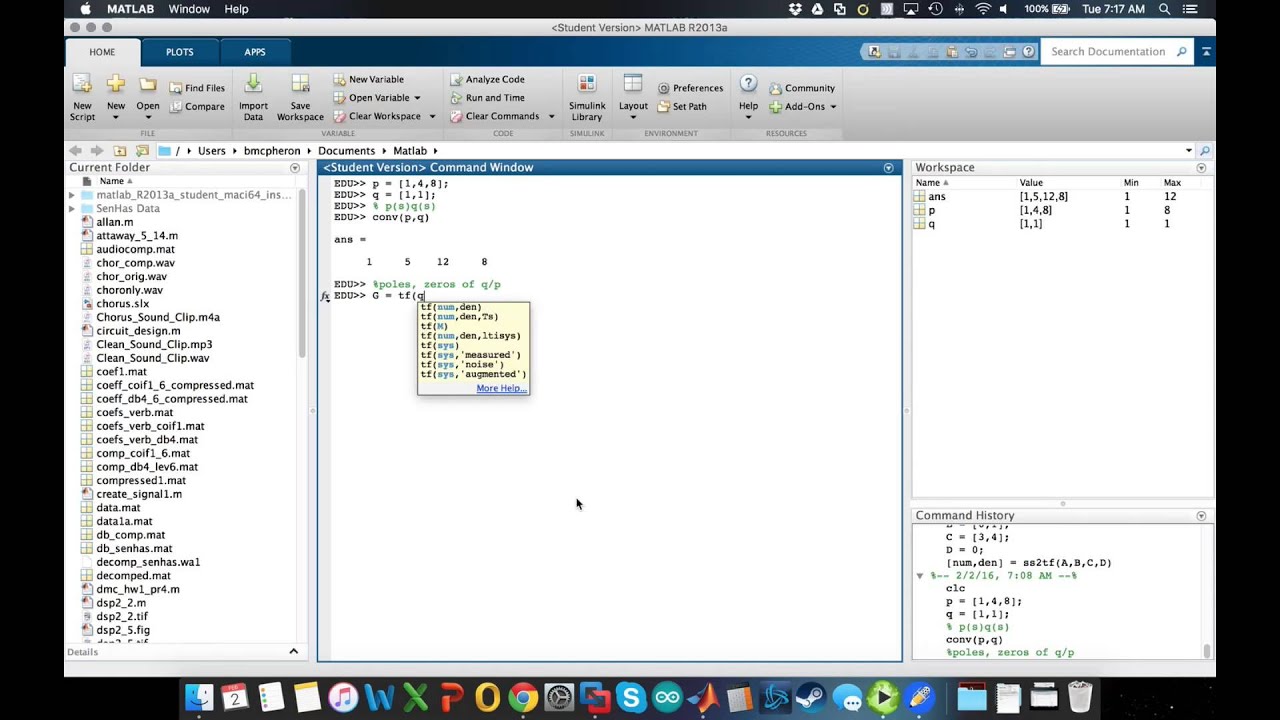Screen dimensions: 1280x720
Task: Collapse the 2/2/16 7:08 AM history group
Action: [x=920, y=576]
